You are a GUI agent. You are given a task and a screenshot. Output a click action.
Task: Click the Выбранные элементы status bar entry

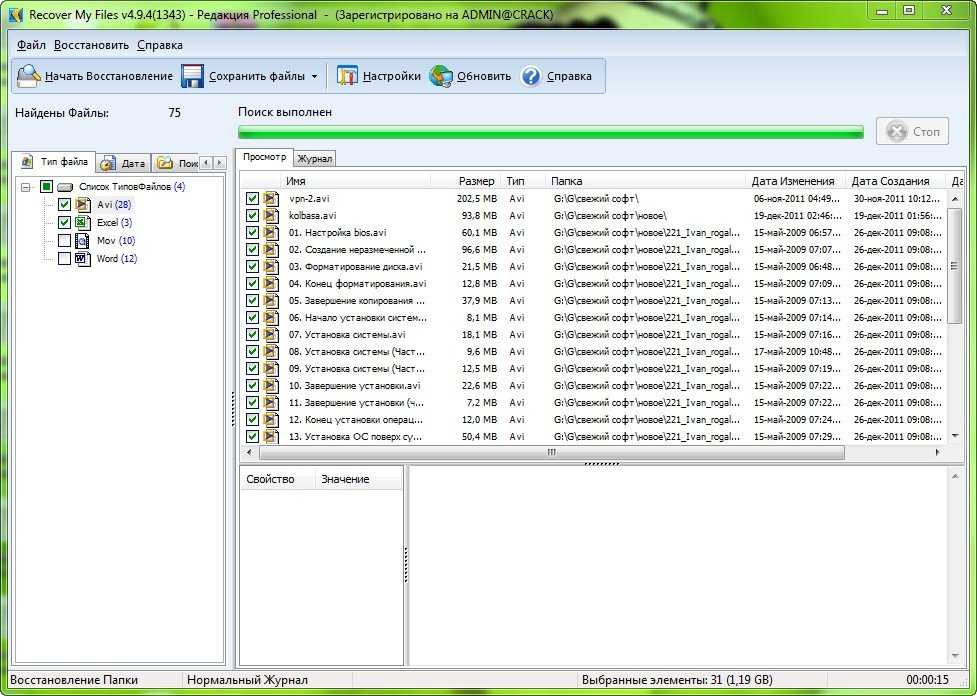pos(677,680)
